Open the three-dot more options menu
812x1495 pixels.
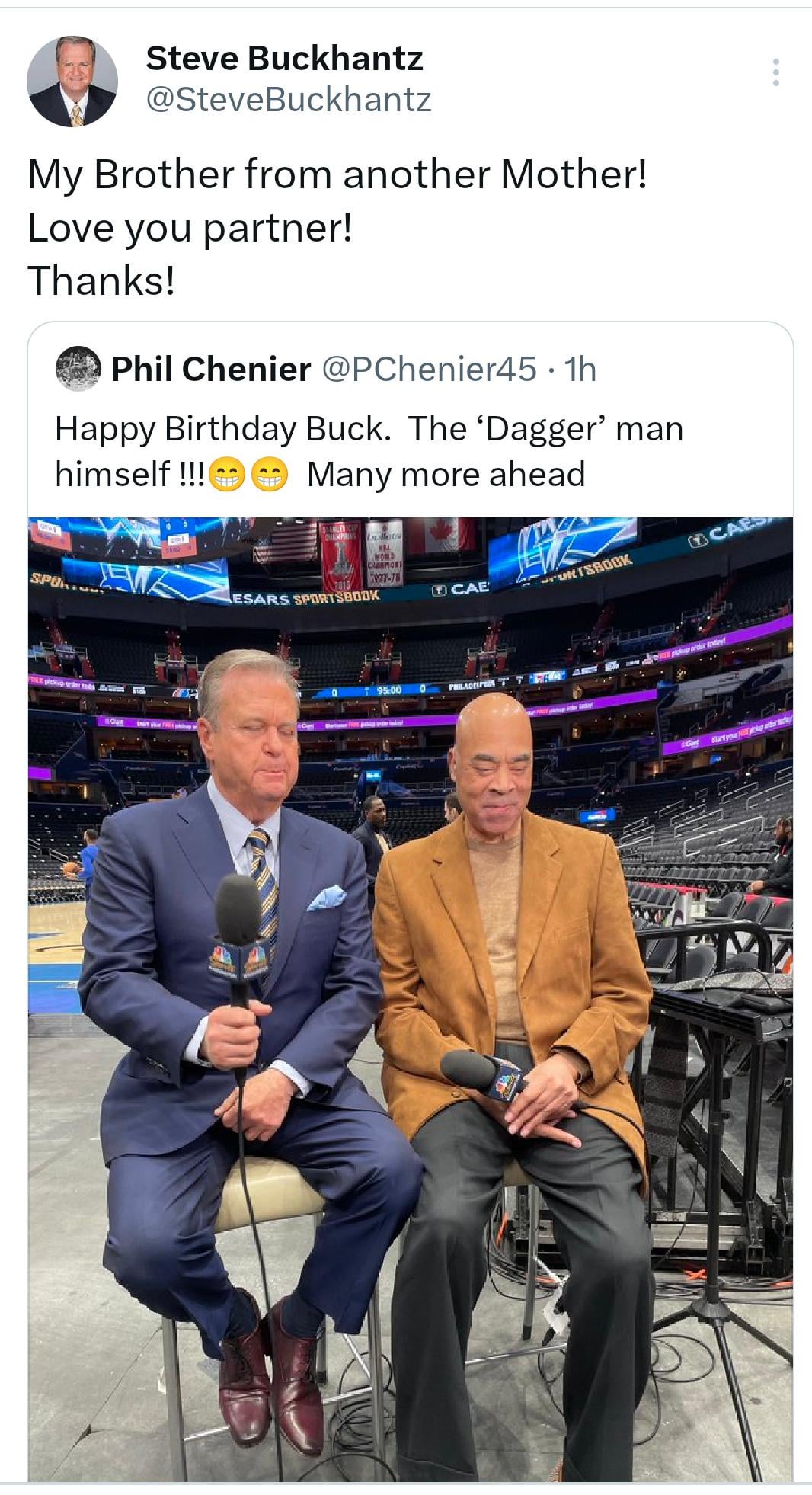tap(775, 72)
